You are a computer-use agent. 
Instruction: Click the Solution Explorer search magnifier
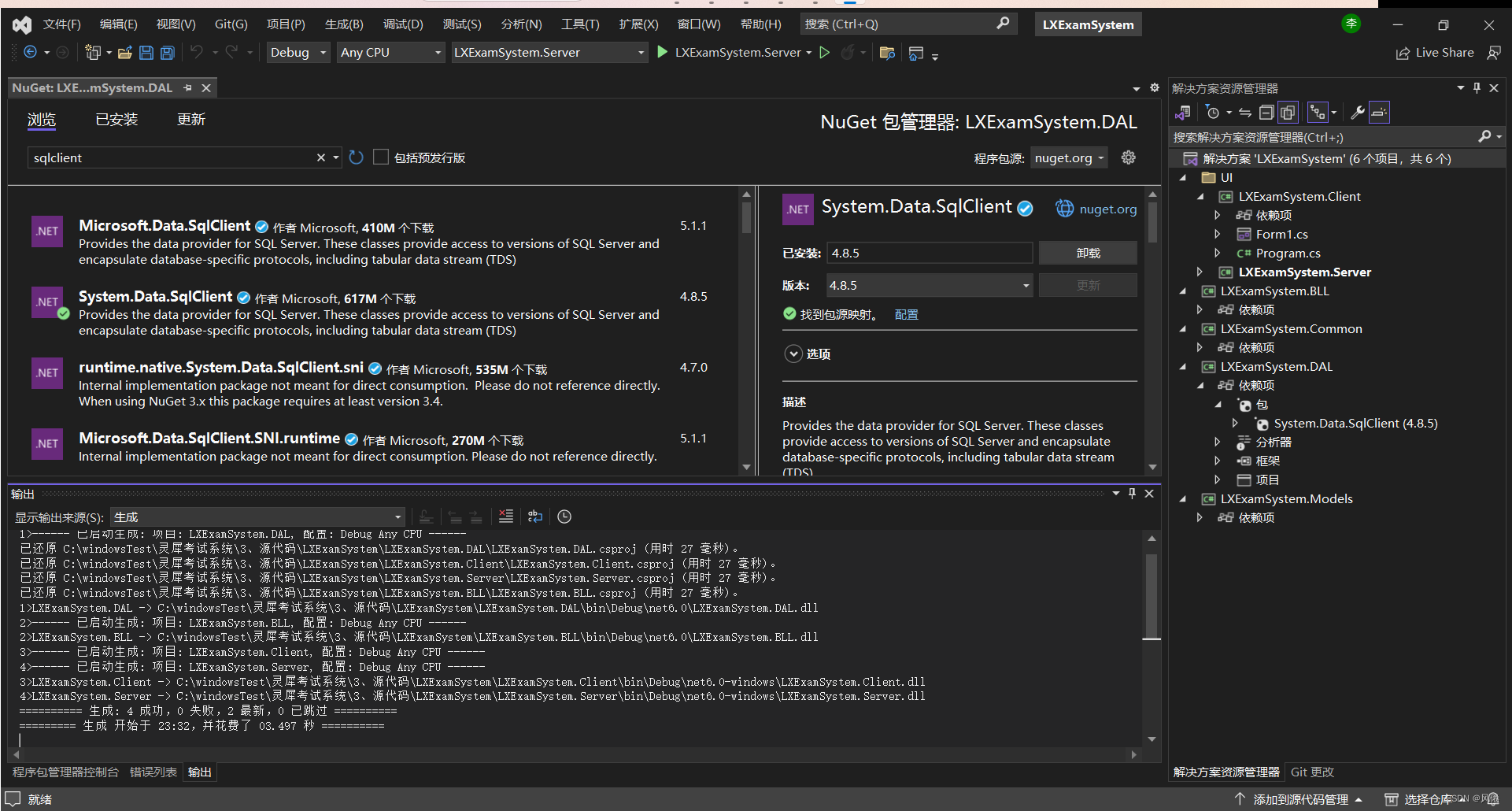coord(1484,137)
